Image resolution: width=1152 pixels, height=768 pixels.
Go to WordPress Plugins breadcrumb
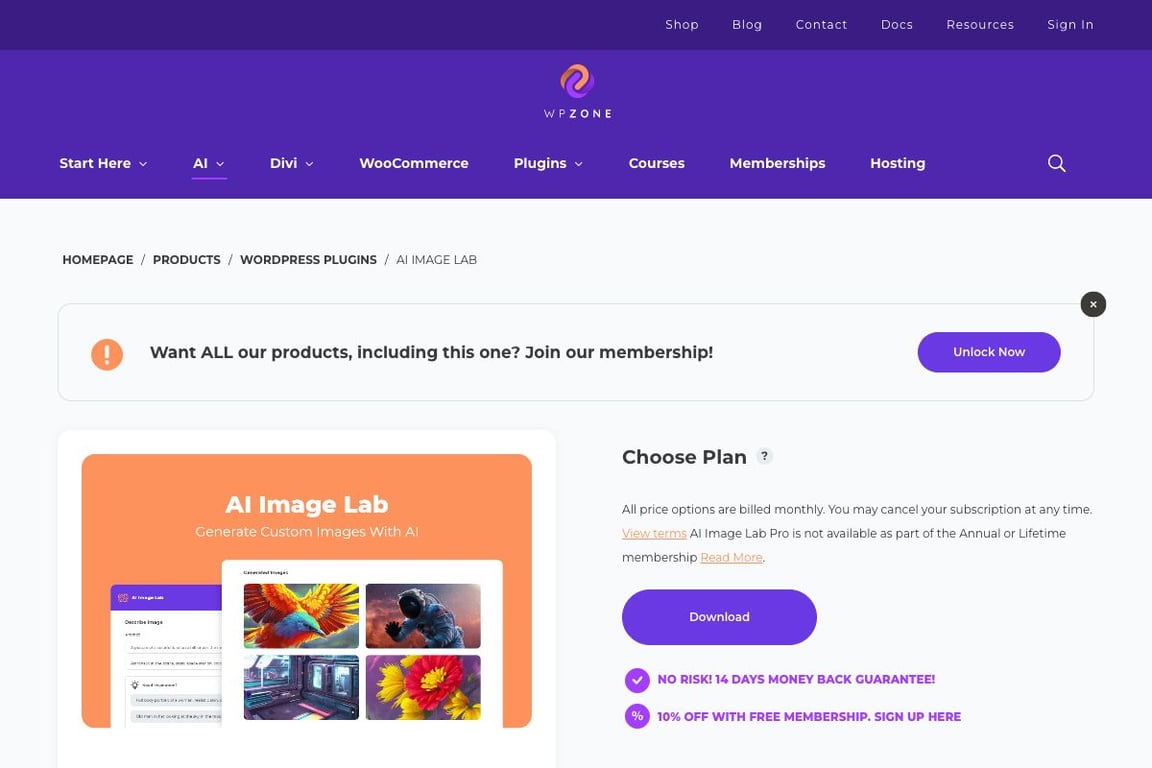pos(309,259)
